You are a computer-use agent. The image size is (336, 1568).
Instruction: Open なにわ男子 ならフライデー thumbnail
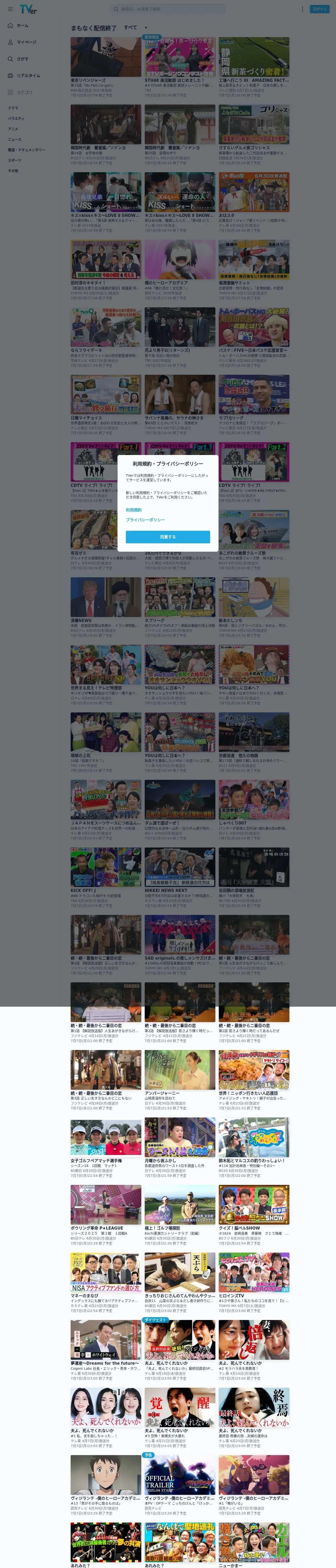click(105, 327)
